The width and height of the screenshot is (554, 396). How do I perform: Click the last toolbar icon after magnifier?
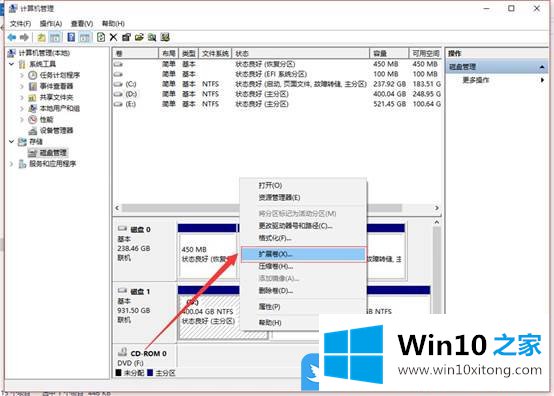click(165, 37)
